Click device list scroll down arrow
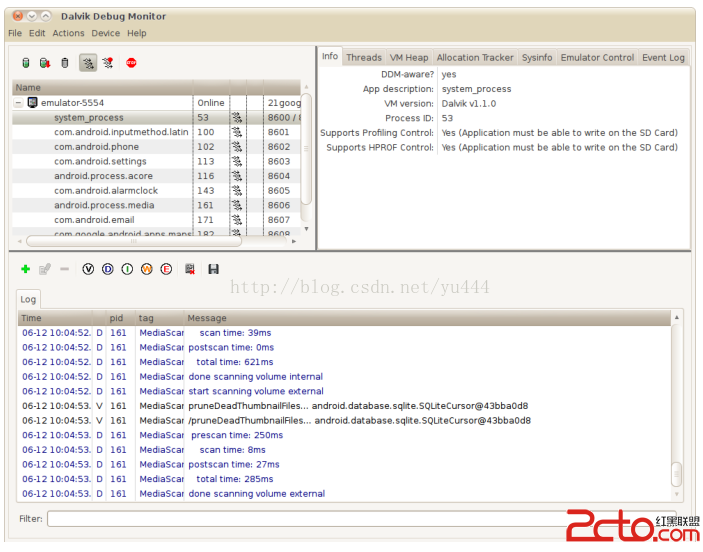Screen dimensions: 703x552 [306, 229]
